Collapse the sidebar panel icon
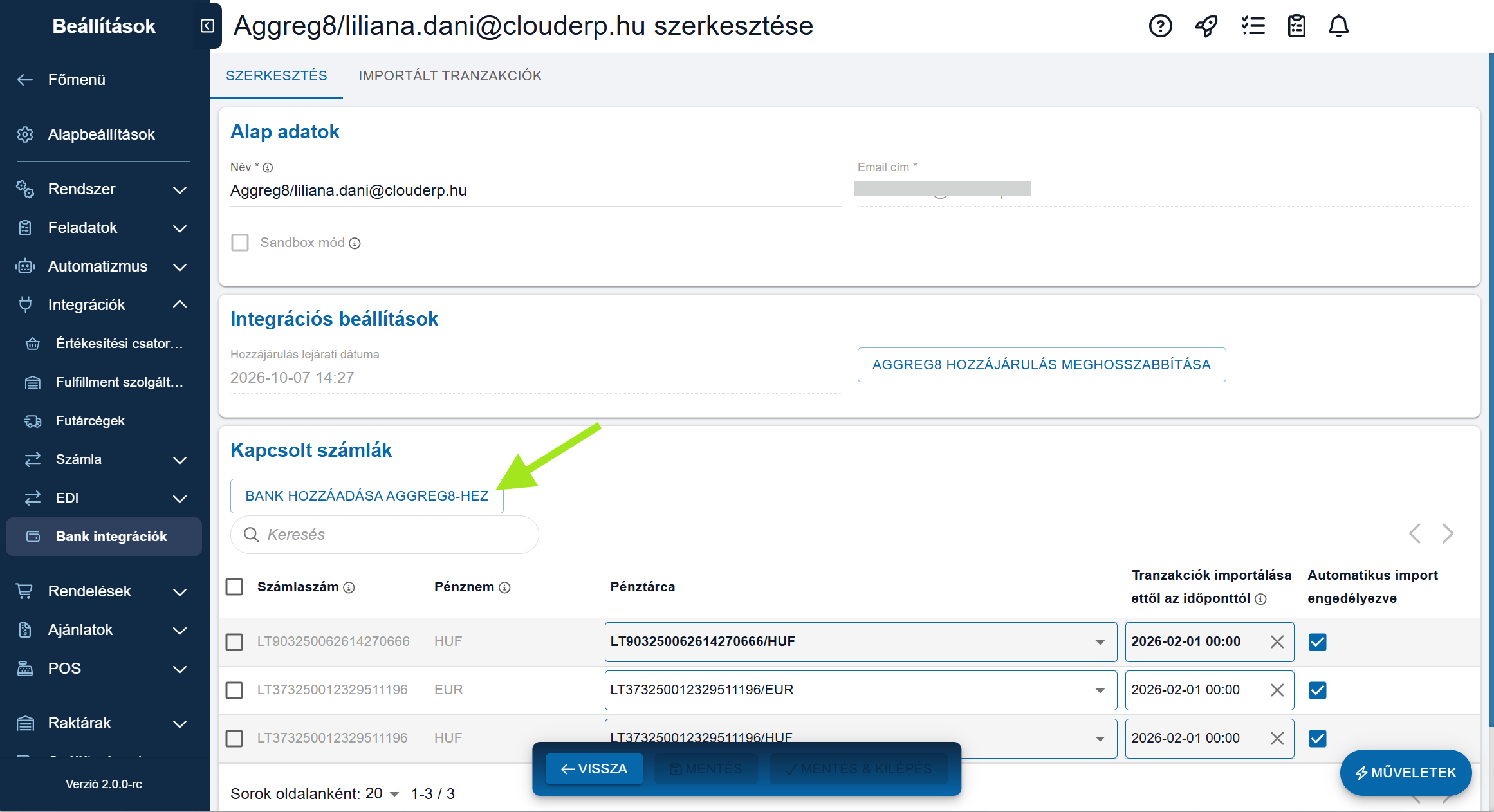Viewport: 1494px width, 812px height. coord(207,26)
